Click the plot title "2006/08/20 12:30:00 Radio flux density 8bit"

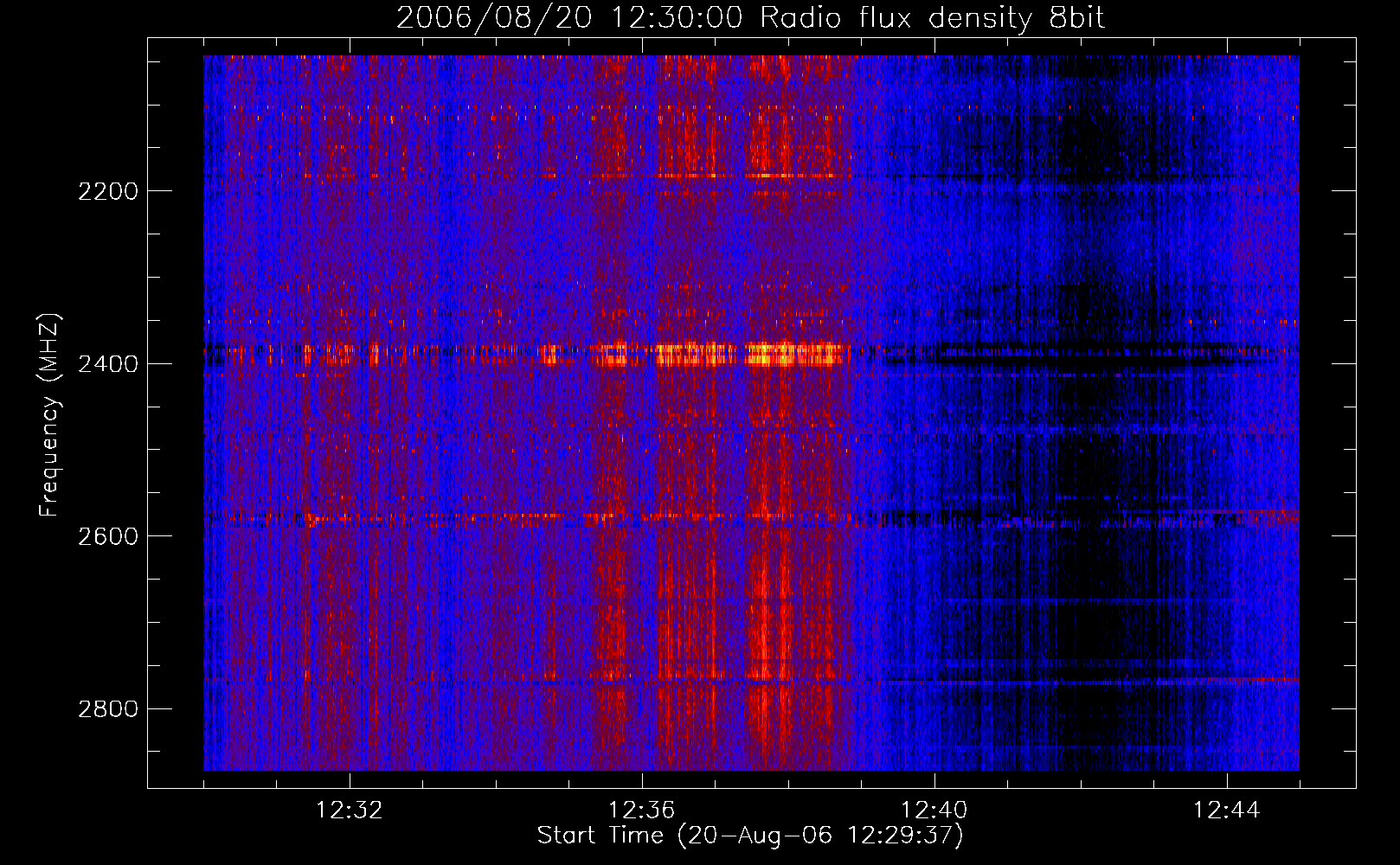click(x=750, y=17)
